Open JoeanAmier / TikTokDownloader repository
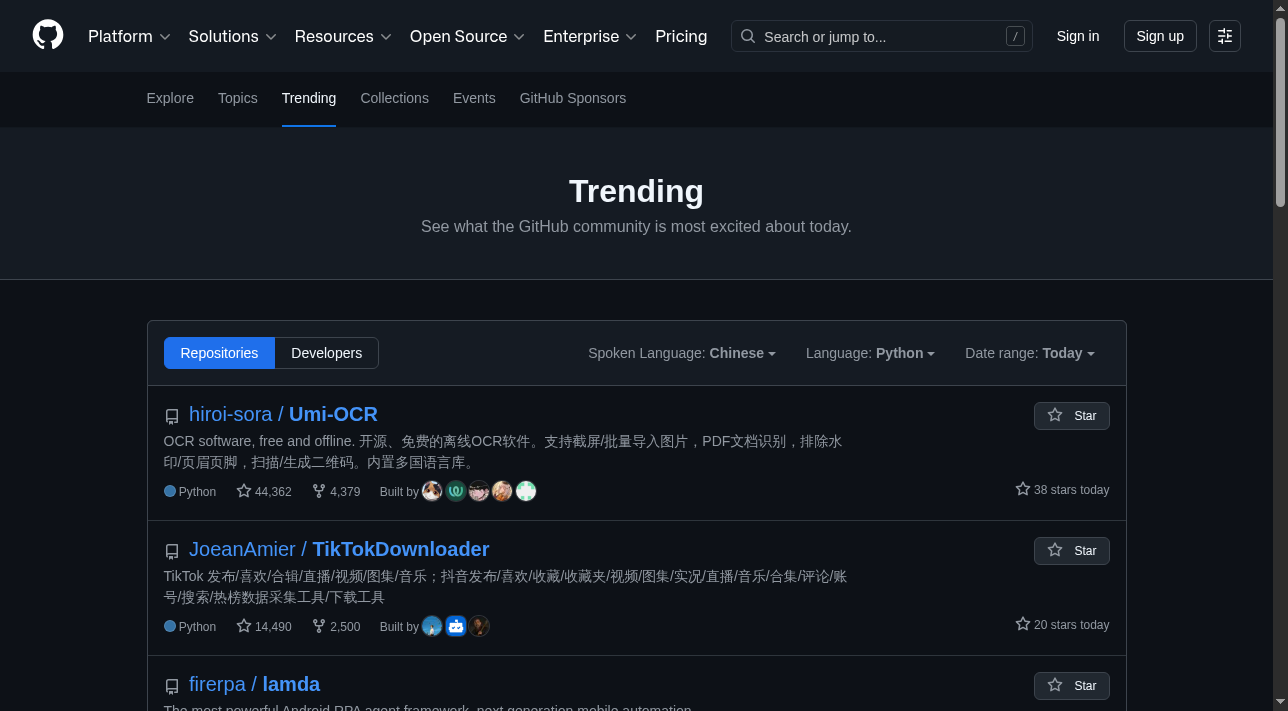The width and height of the screenshot is (1288, 711). 339,549
